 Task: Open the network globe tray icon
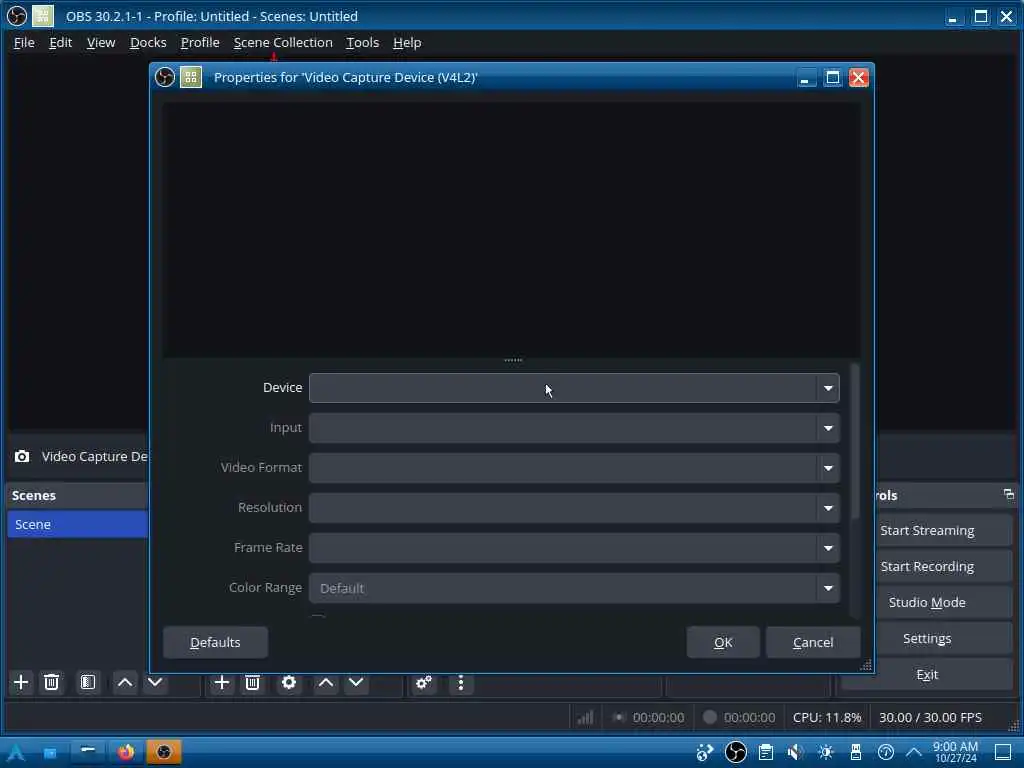[x=705, y=752]
